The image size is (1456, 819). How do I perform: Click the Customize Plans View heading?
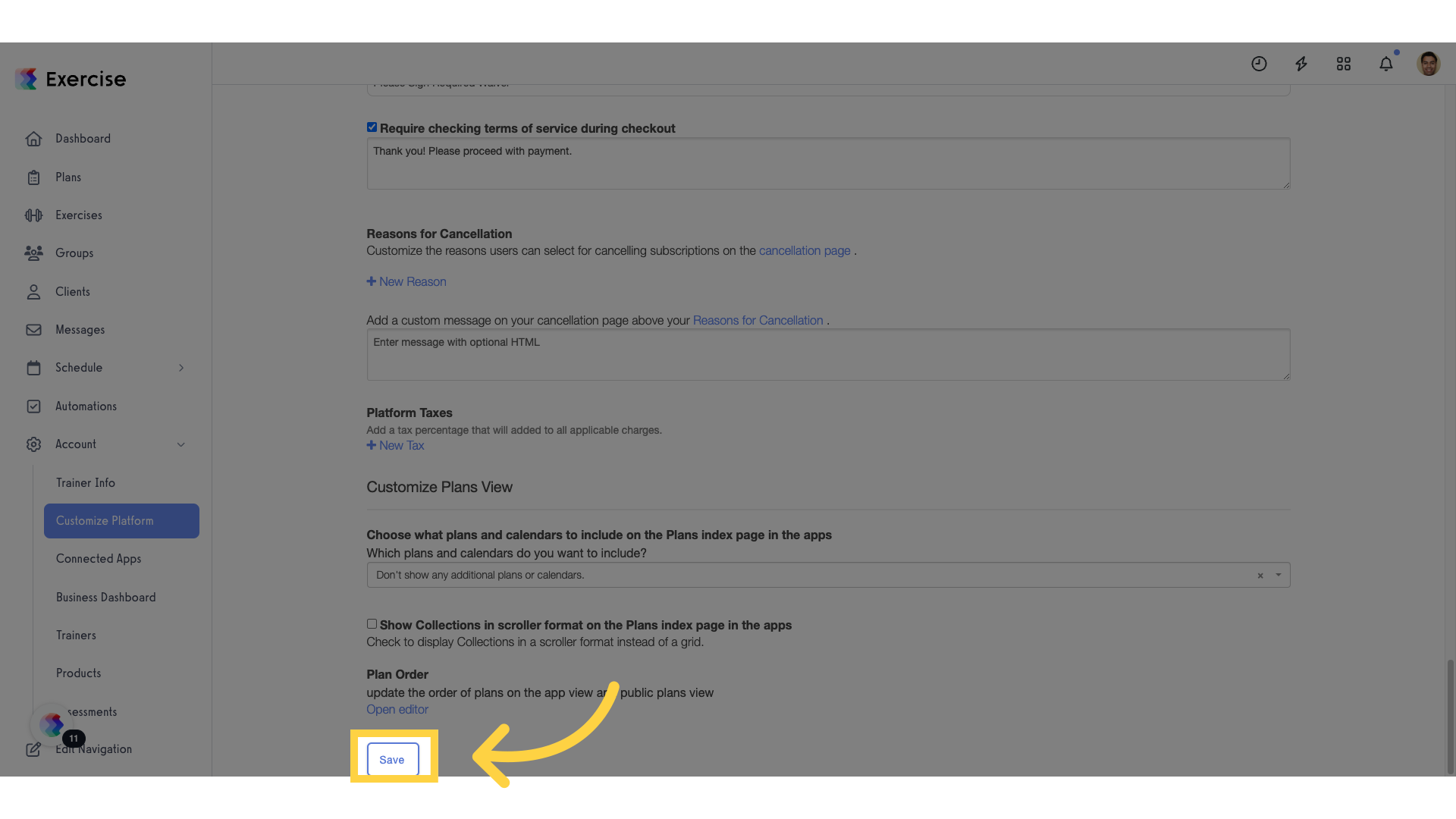440,487
